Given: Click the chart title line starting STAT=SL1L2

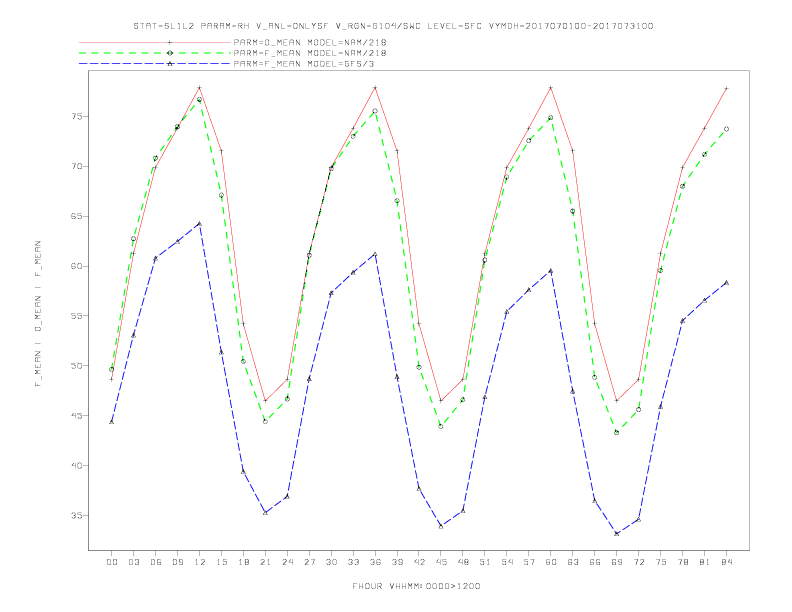Looking at the screenshot, I should (x=393, y=26).
